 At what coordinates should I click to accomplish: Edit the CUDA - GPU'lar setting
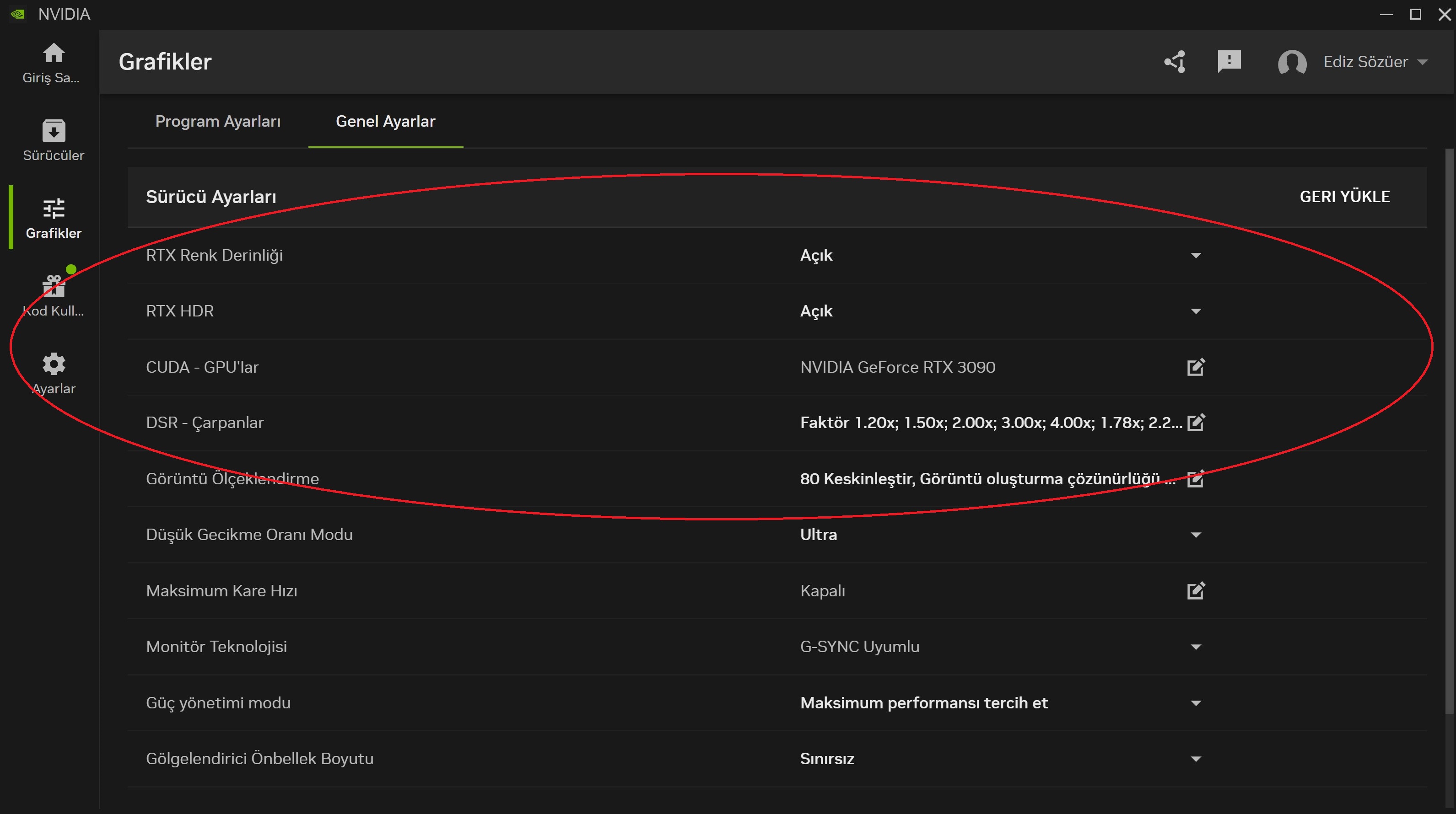click(x=1196, y=367)
